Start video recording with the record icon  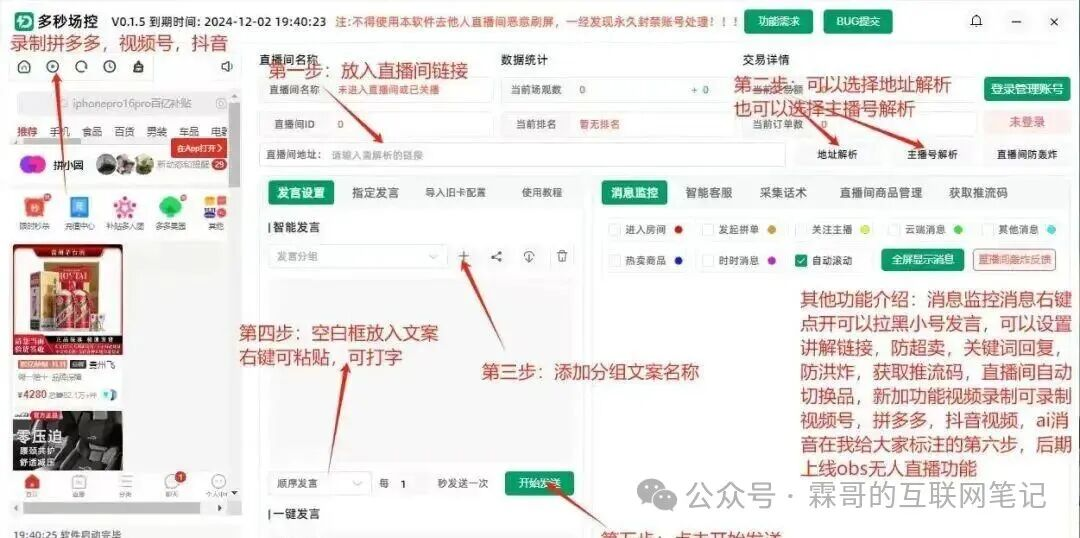coord(53,67)
